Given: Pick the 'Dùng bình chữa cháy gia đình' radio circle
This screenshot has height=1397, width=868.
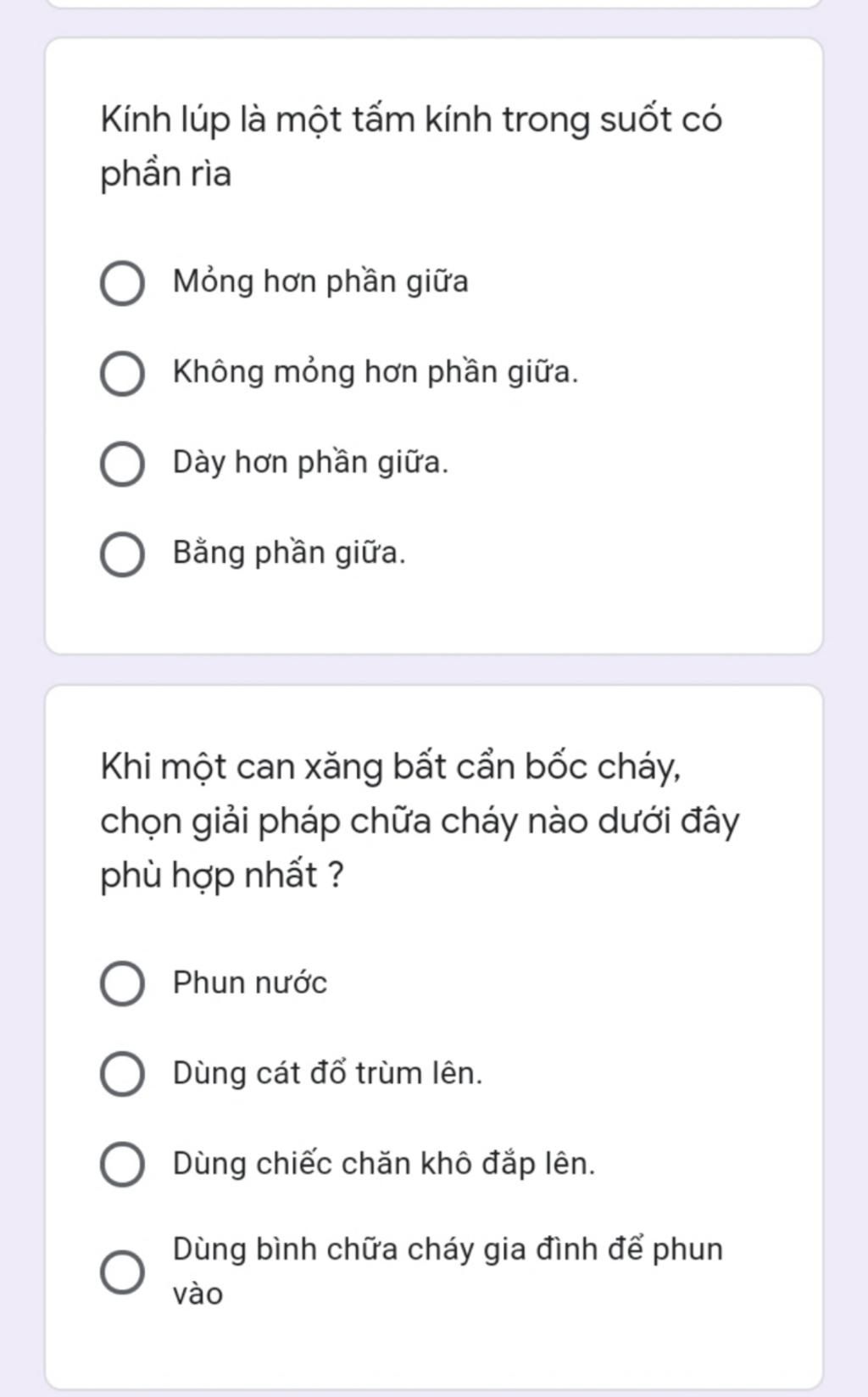Looking at the screenshot, I should [122, 1272].
